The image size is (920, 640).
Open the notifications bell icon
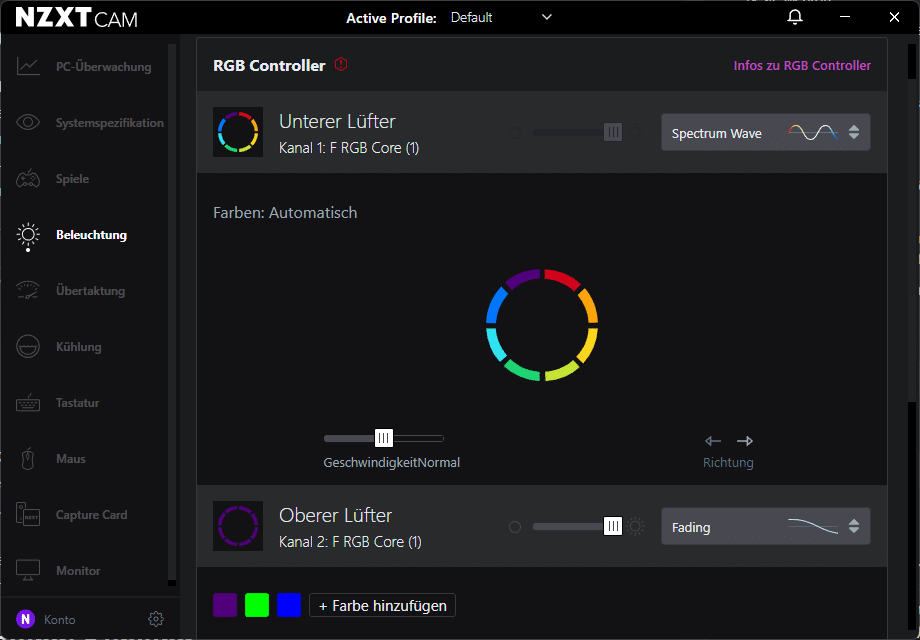tap(795, 17)
